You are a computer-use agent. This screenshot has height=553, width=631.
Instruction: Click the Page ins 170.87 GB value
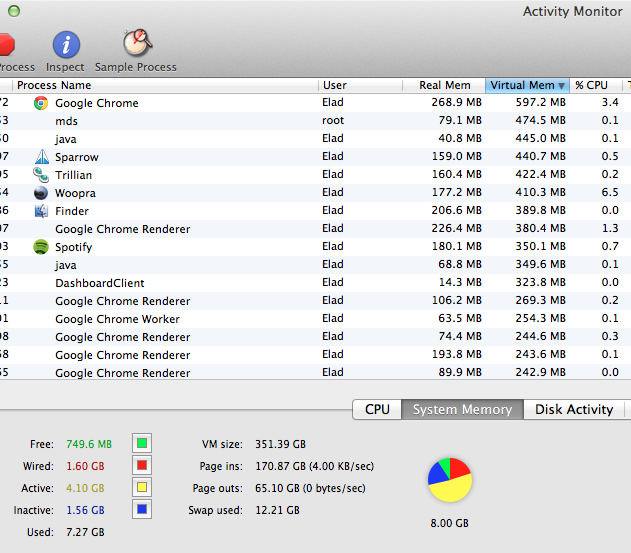(315, 466)
